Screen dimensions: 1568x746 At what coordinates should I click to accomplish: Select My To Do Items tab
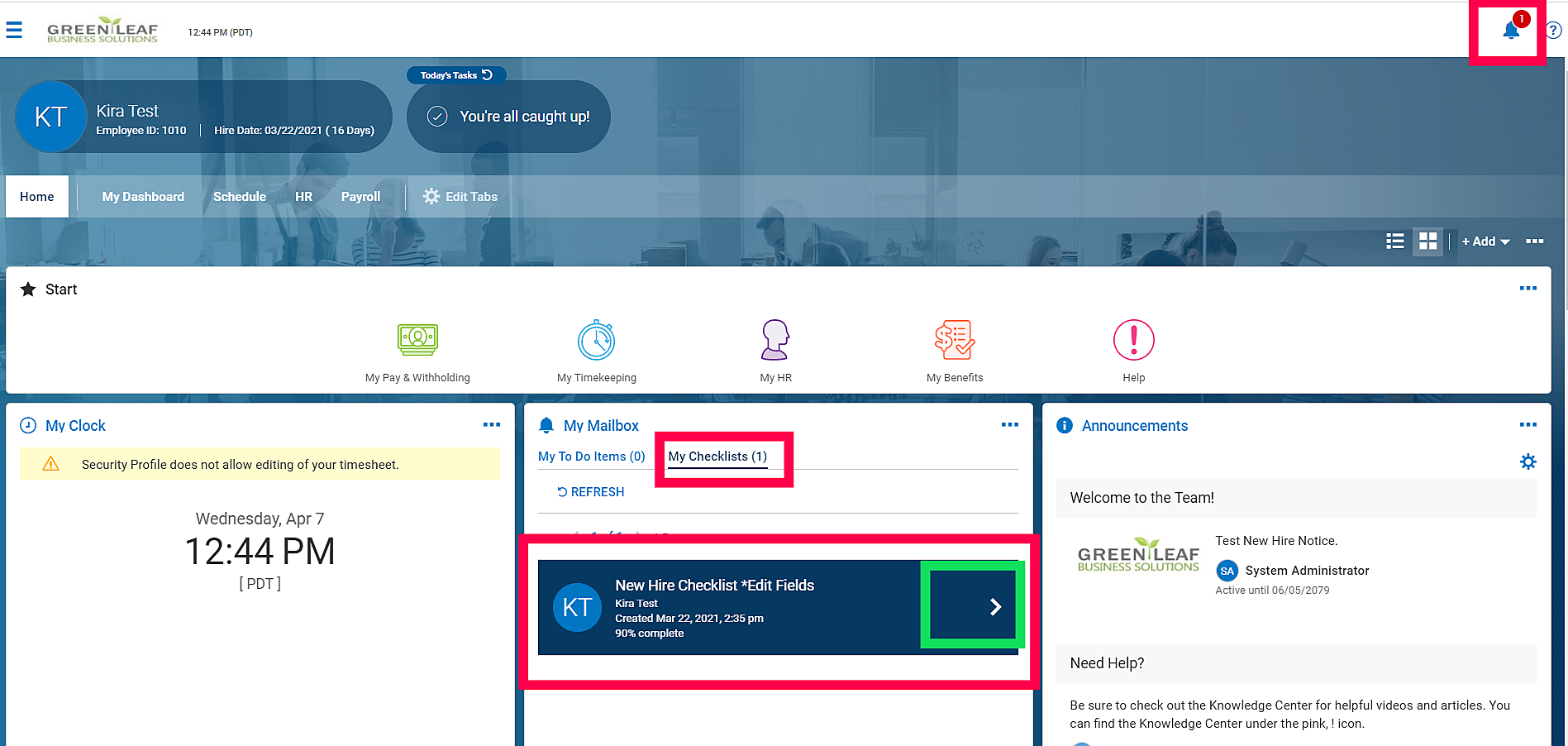(x=592, y=457)
